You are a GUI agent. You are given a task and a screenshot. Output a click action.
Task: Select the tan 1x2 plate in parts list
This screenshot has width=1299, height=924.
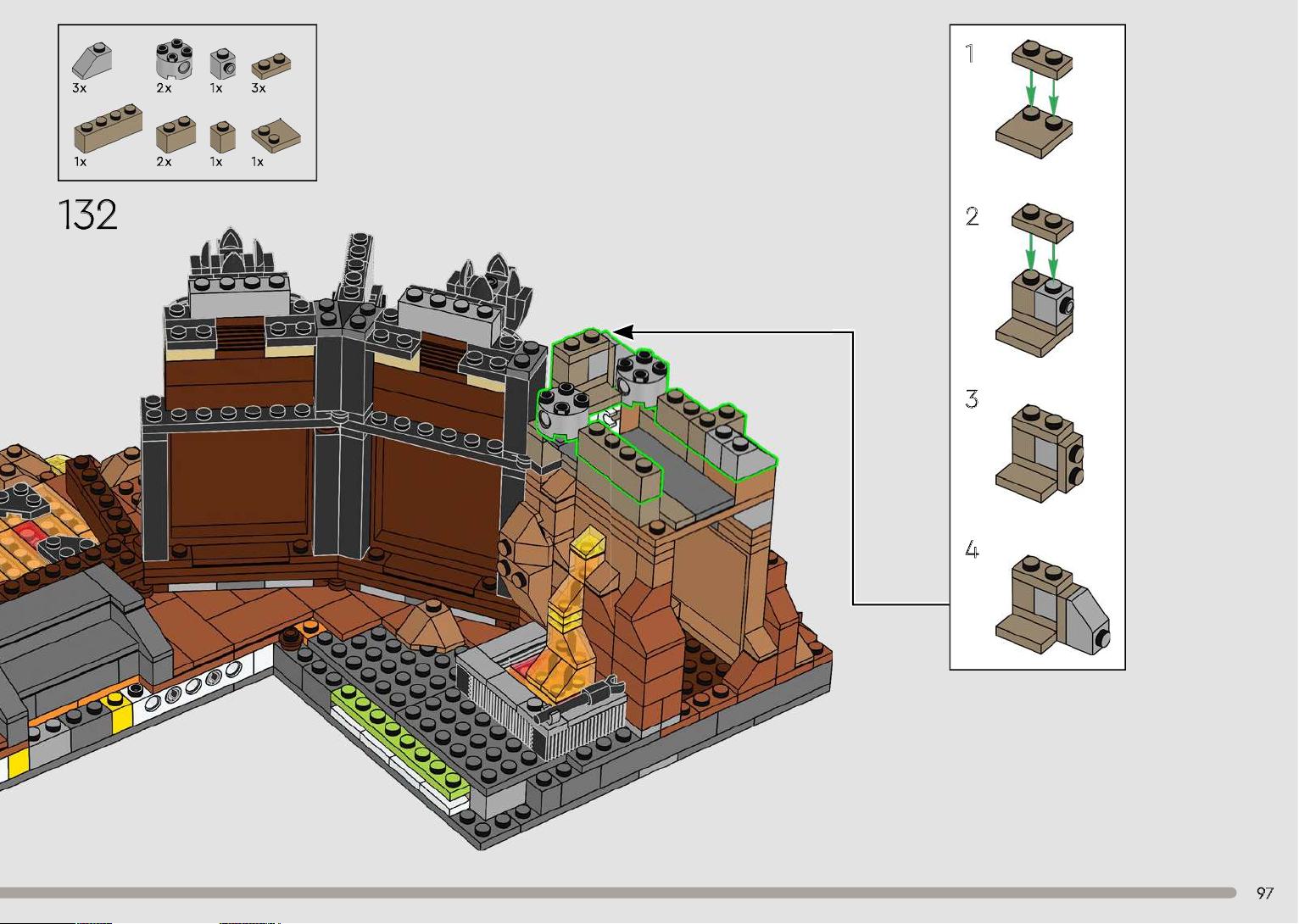[272, 67]
